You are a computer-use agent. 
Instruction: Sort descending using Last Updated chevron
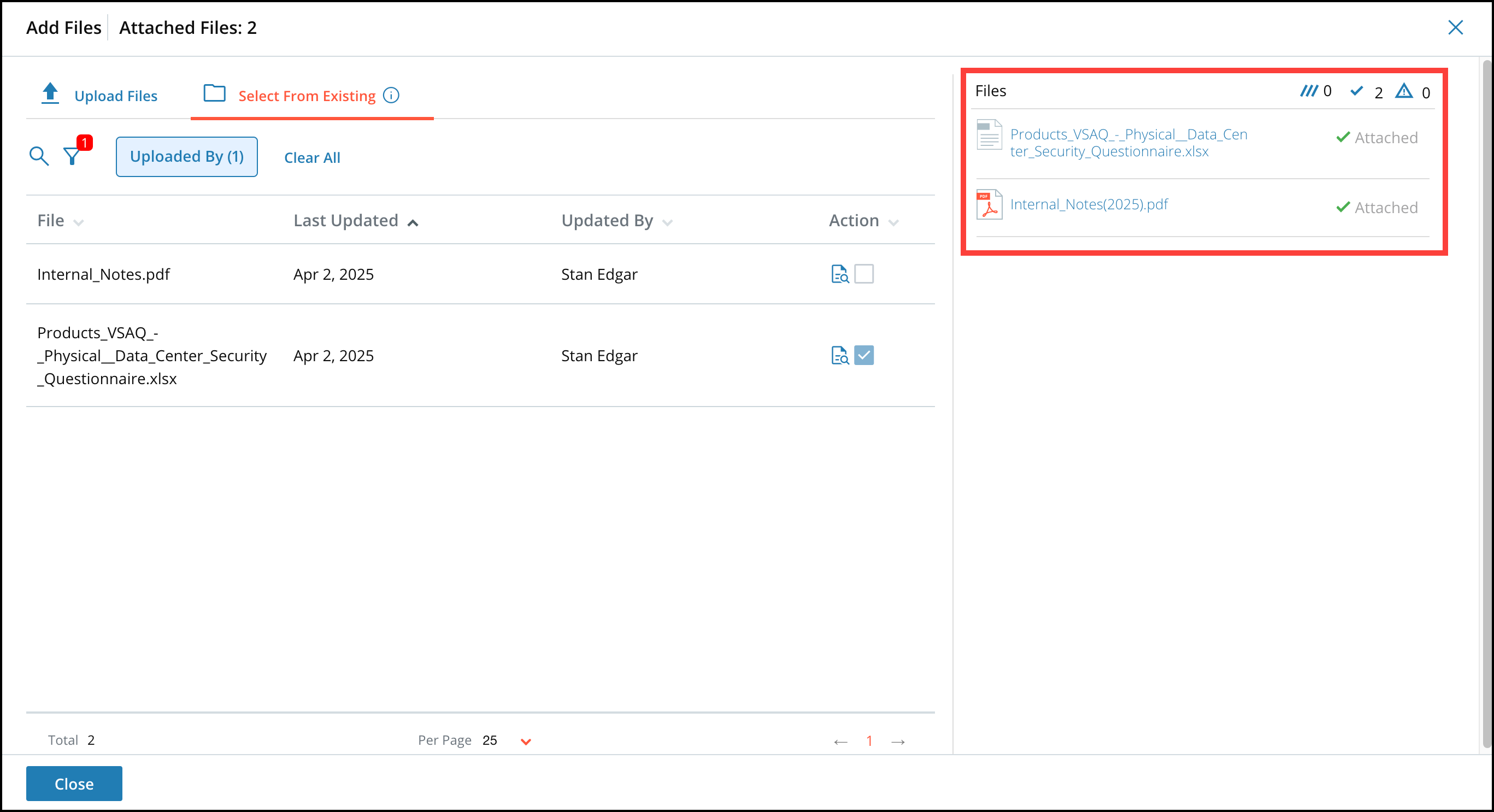pyautogui.click(x=413, y=222)
